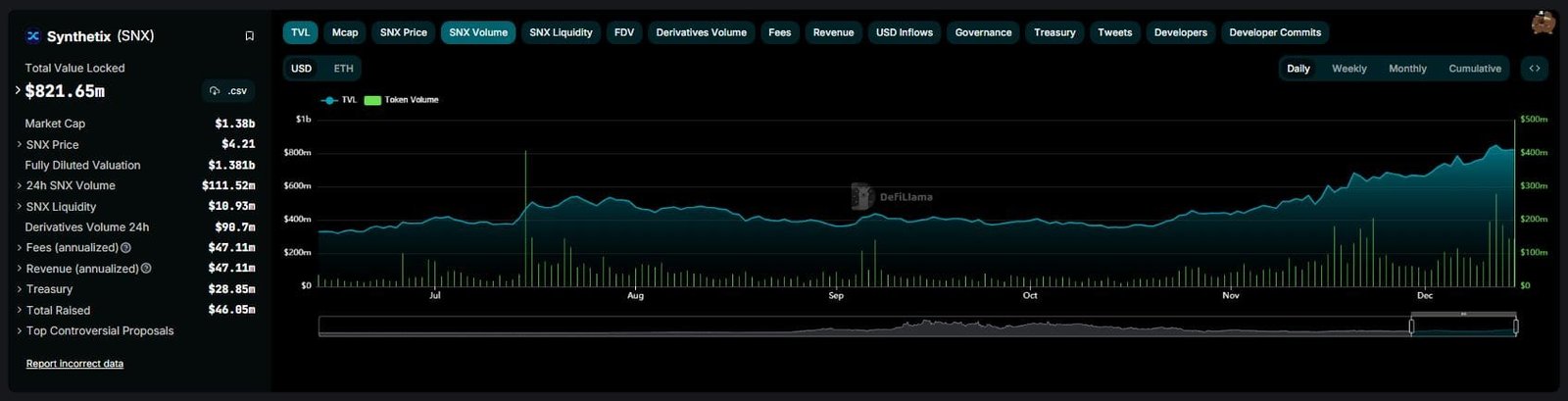The image size is (1568, 401).
Task: Expand the Total Raised row
Action: 19,310
